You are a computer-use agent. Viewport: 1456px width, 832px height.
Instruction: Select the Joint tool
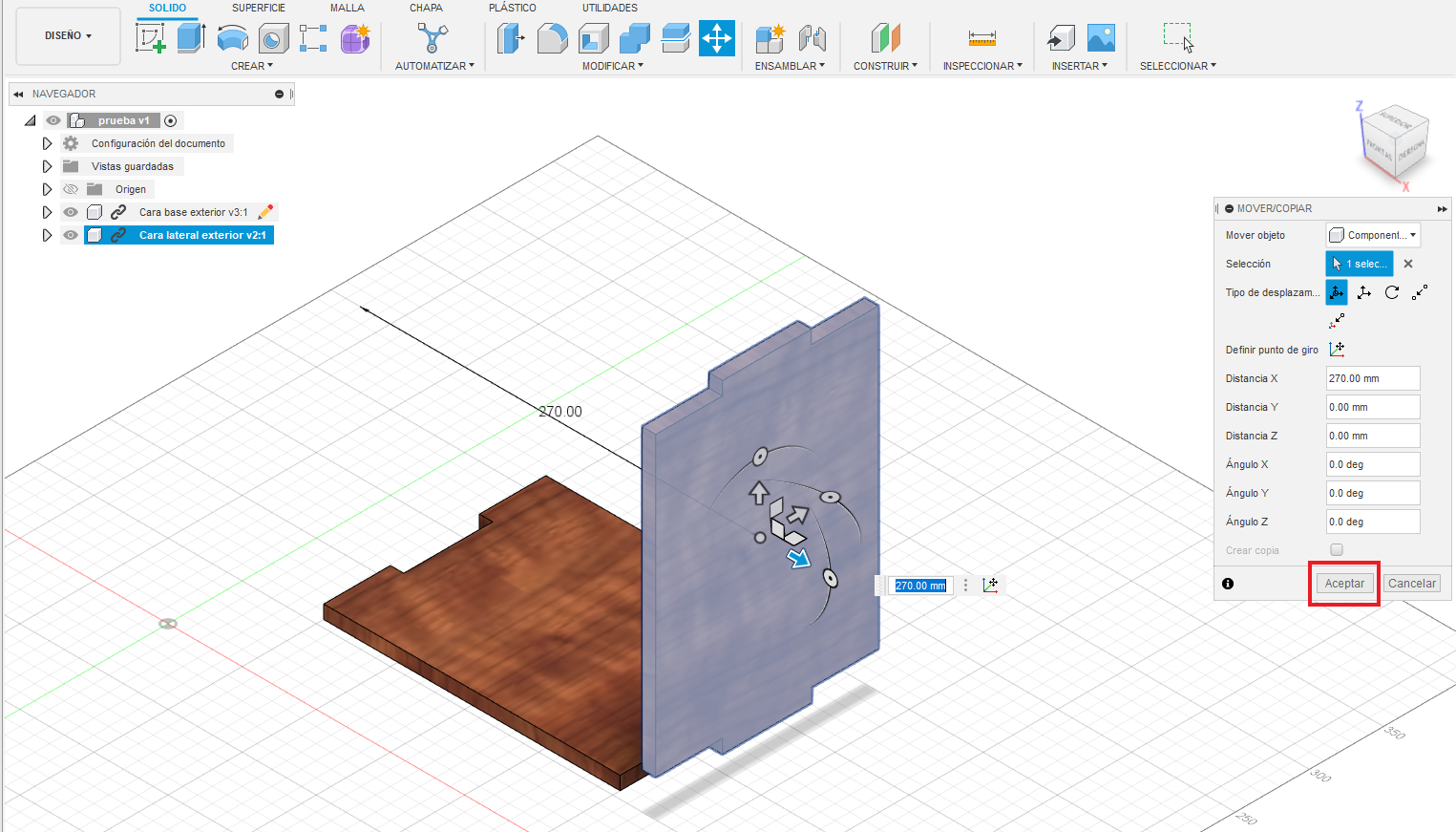coord(812,38)
